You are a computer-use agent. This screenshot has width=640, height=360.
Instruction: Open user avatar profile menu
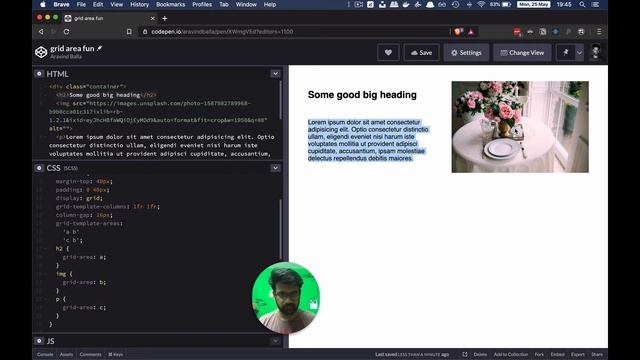click(x=596, y=52)
